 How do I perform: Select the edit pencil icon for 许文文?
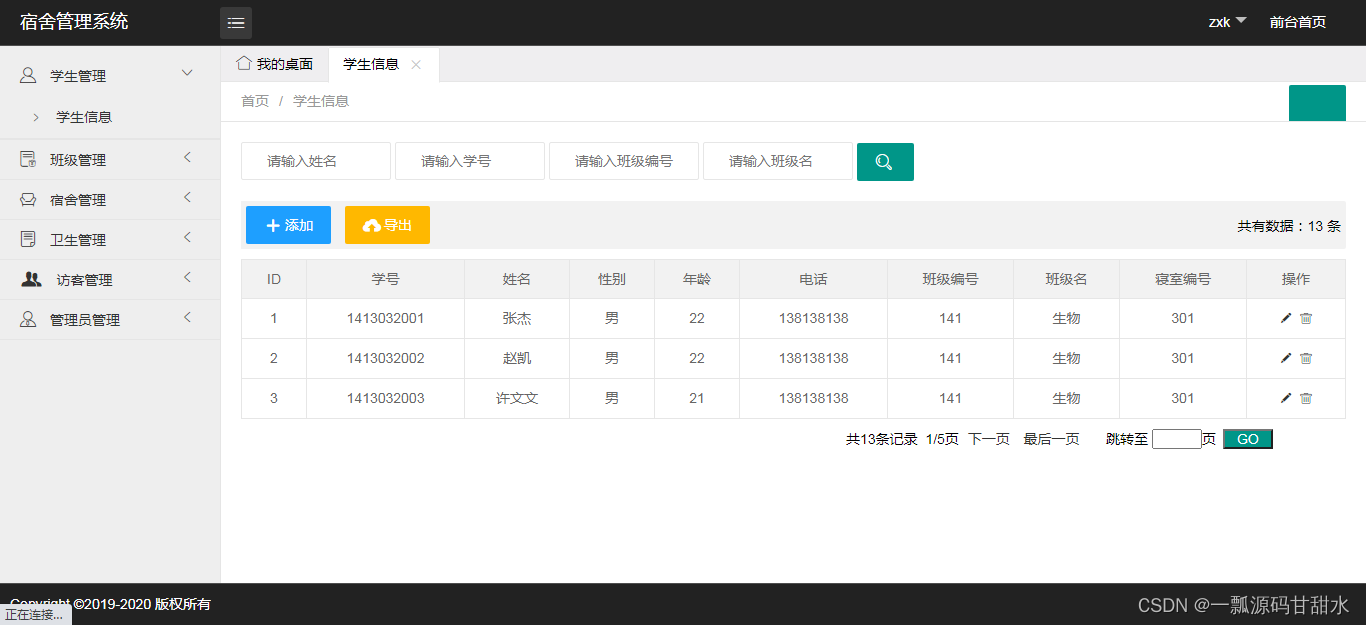(x=1285, y=398)
